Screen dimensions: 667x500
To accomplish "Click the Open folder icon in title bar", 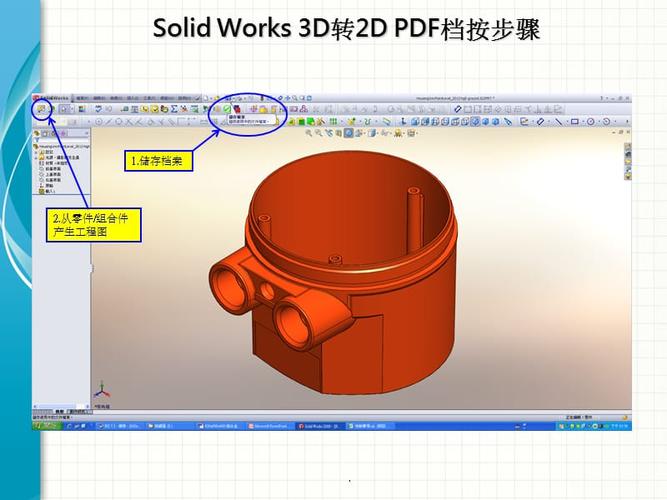I will click(217, 98).
